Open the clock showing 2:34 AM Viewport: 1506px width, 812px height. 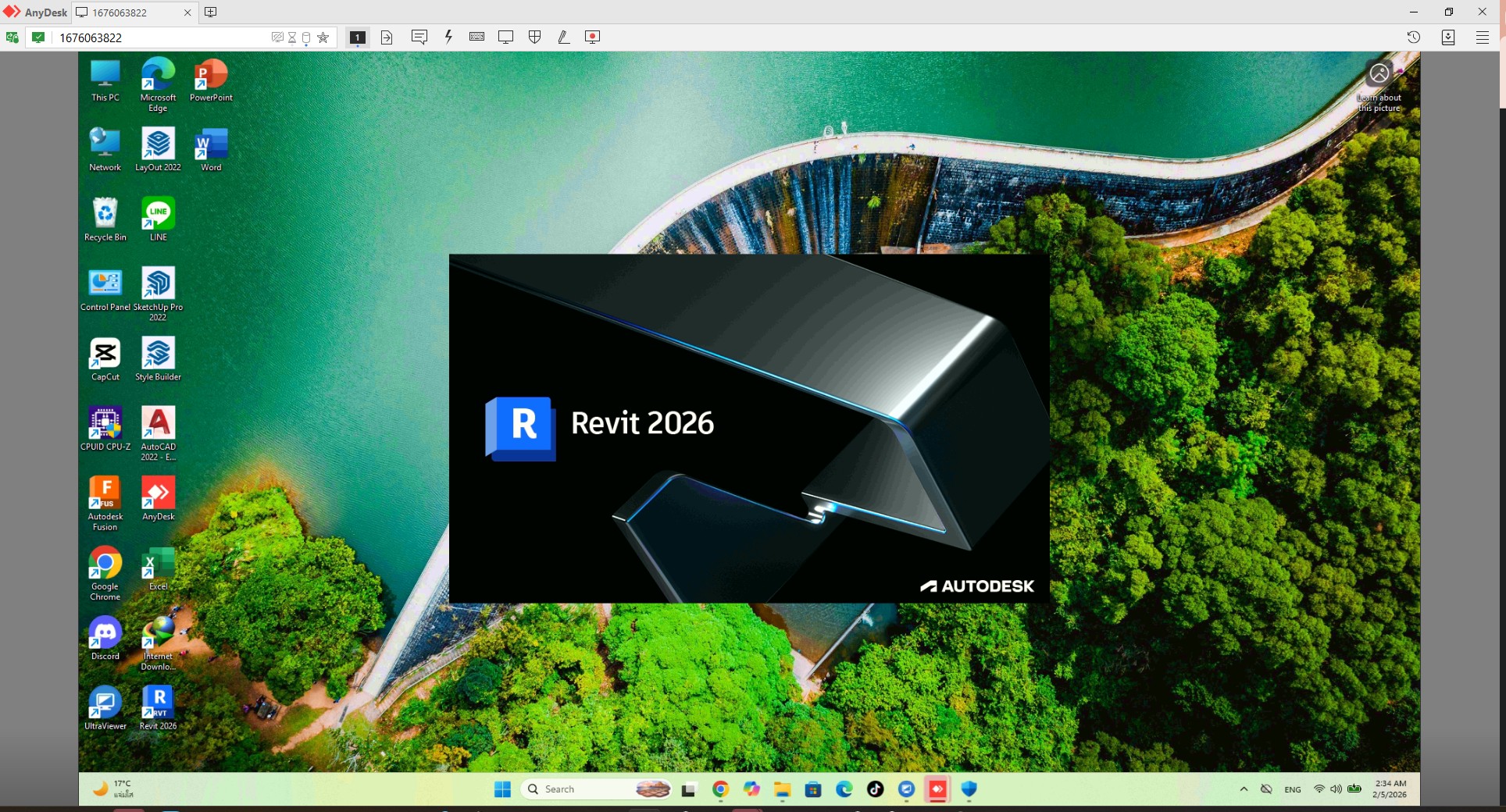pyautogui.click(x=1390, y=789)
